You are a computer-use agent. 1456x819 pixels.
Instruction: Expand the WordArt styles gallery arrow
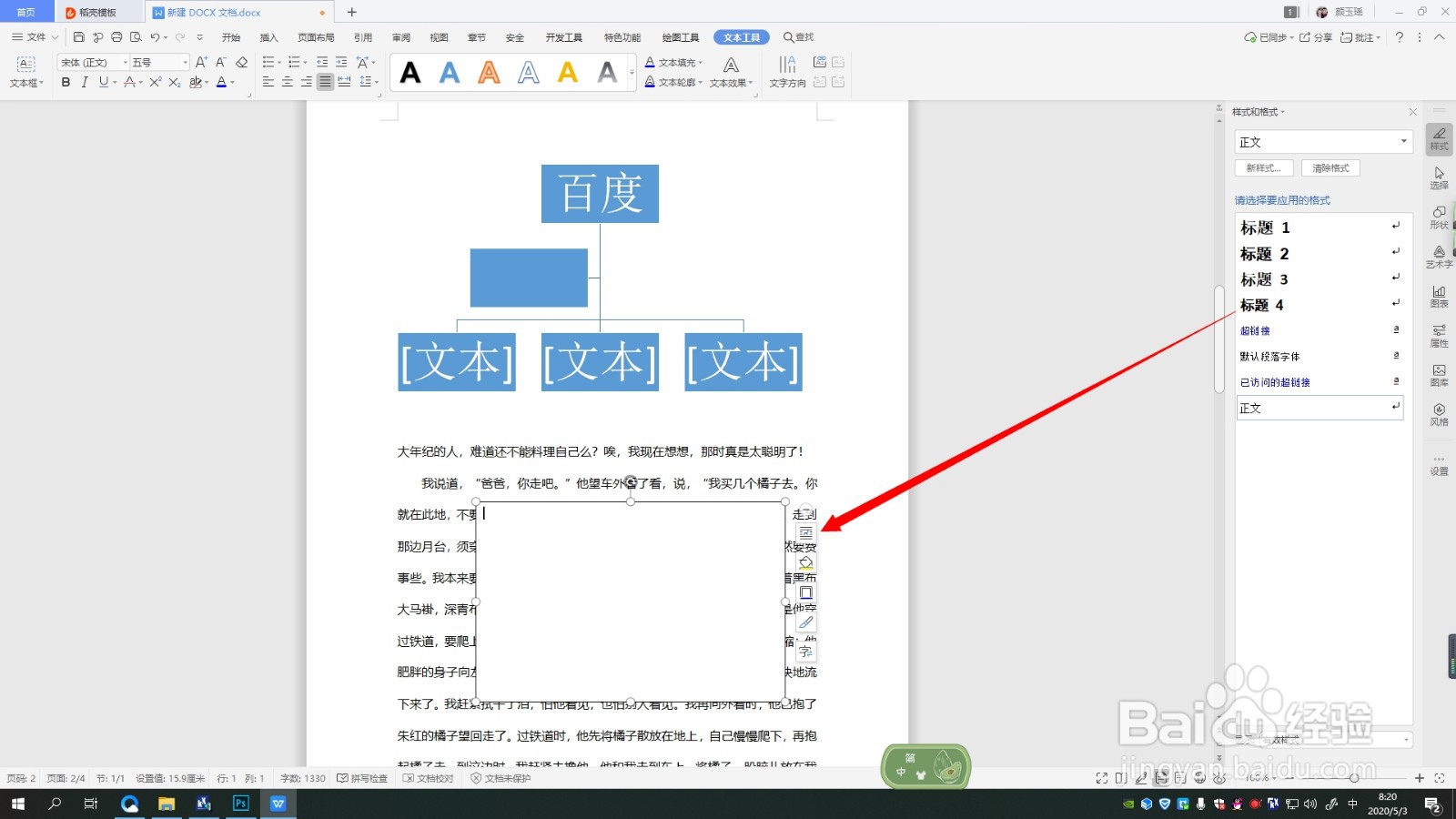[632, 72]
